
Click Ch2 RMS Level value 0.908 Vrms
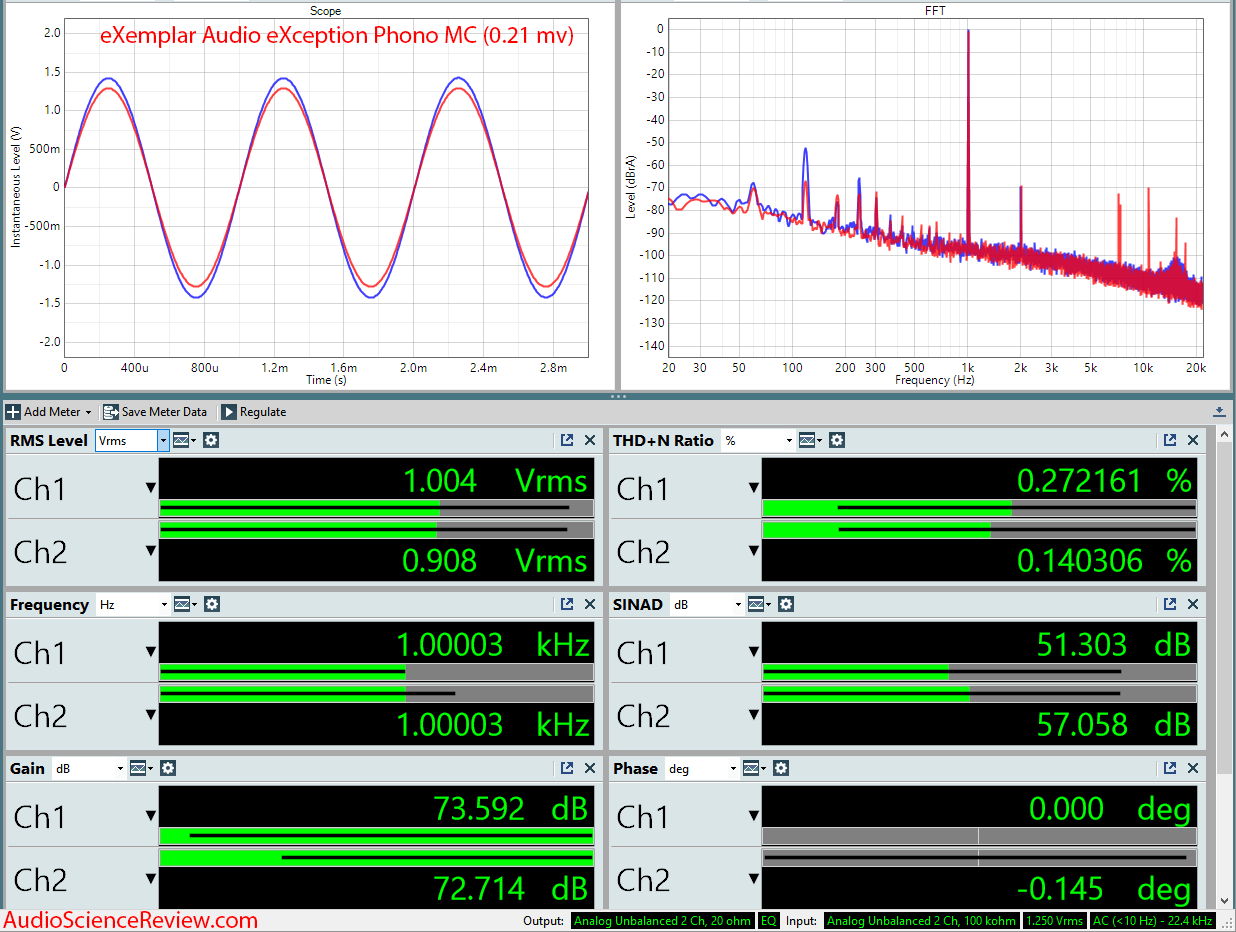pyautogui.click(x=495, y=561)
